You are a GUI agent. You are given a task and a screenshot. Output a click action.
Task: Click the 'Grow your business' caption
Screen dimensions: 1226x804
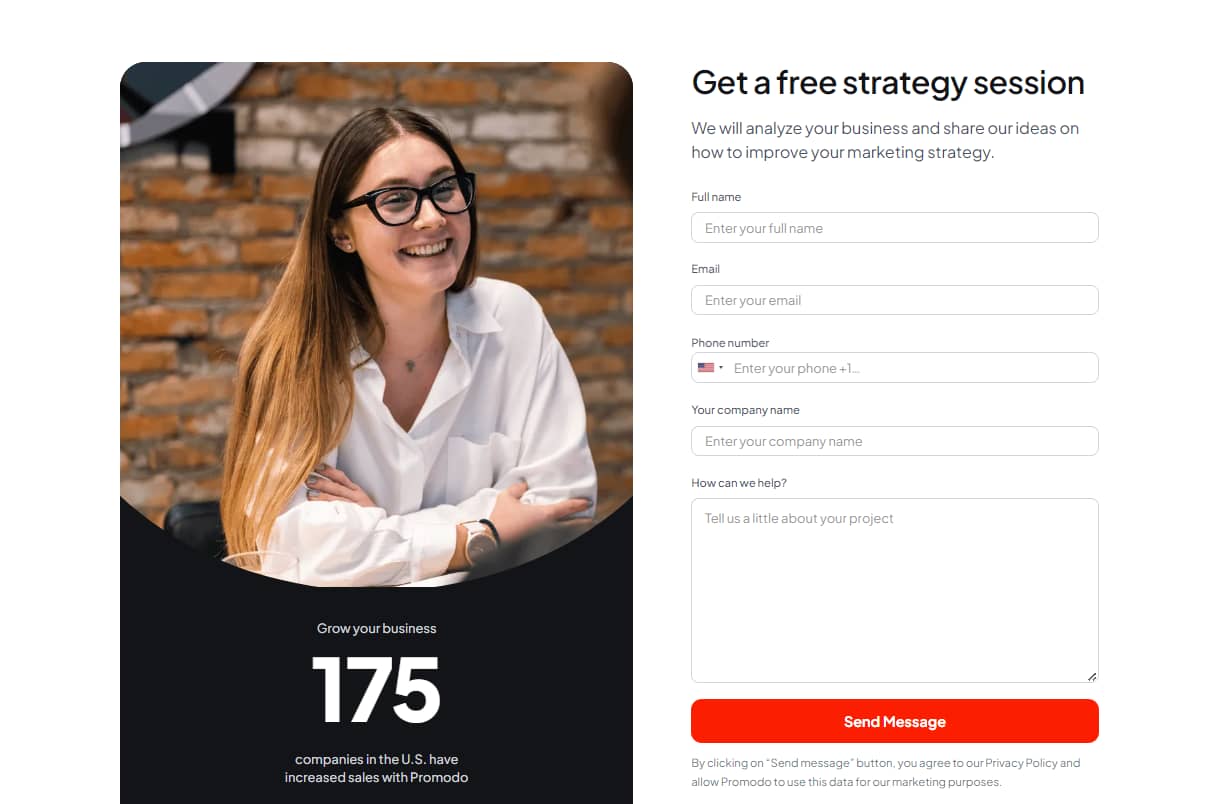(x=376, y=628)
